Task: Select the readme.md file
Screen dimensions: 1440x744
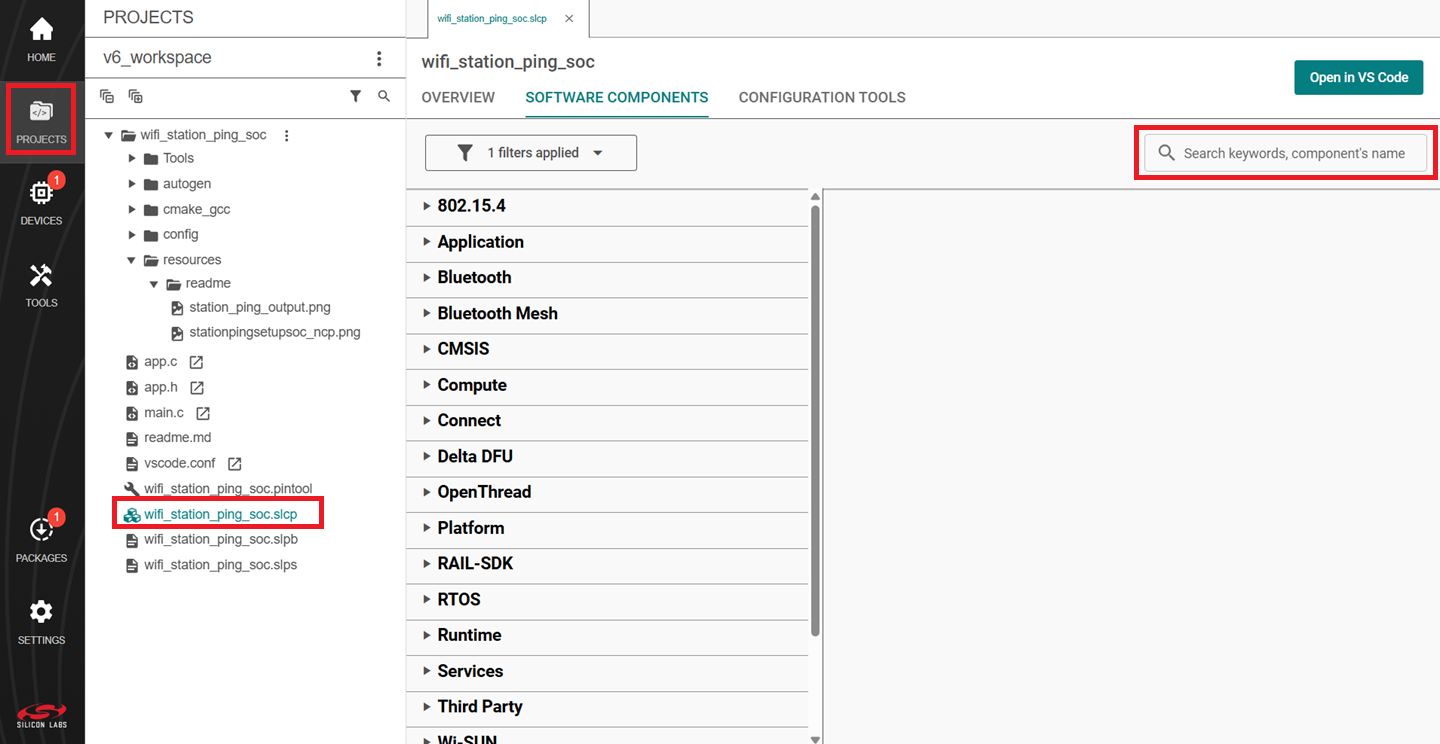Action: pyautogui.click(x=177, y=438)
